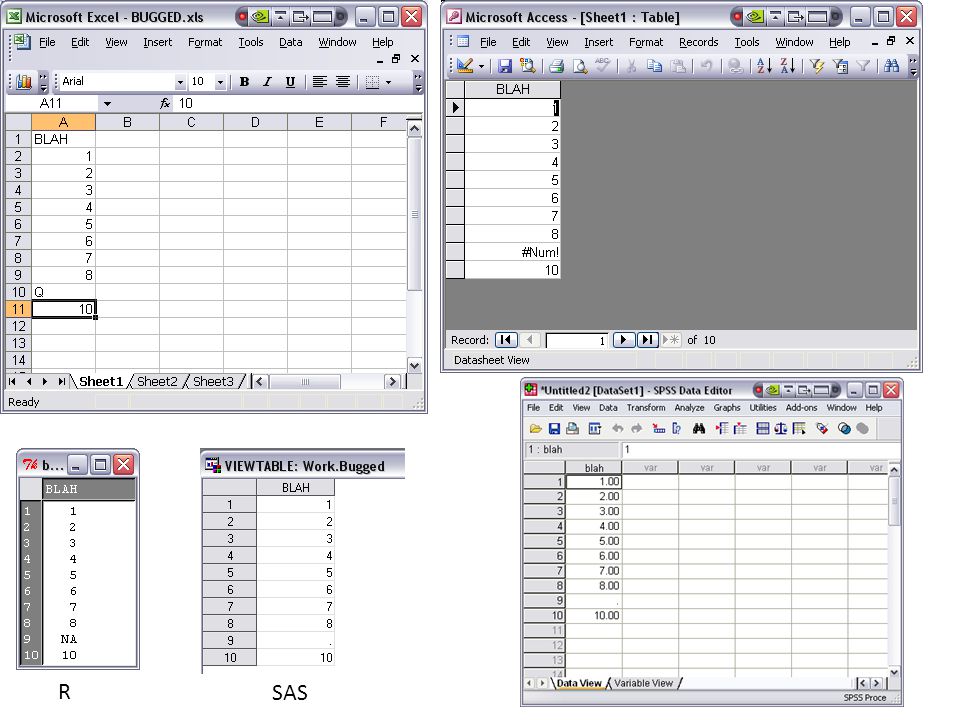Click the Access record number field
This screenshot has width=960, height=720.
[x=576, y=340]
